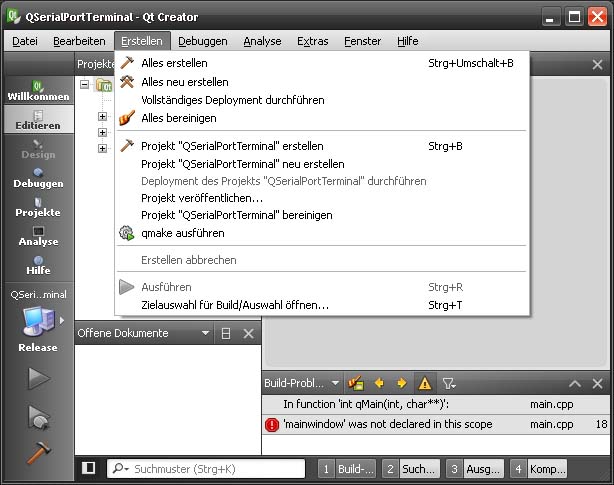Go to next build issue arrow
Image resolution: width=614 pixels, height=485 pixels.
pos(401,383)
